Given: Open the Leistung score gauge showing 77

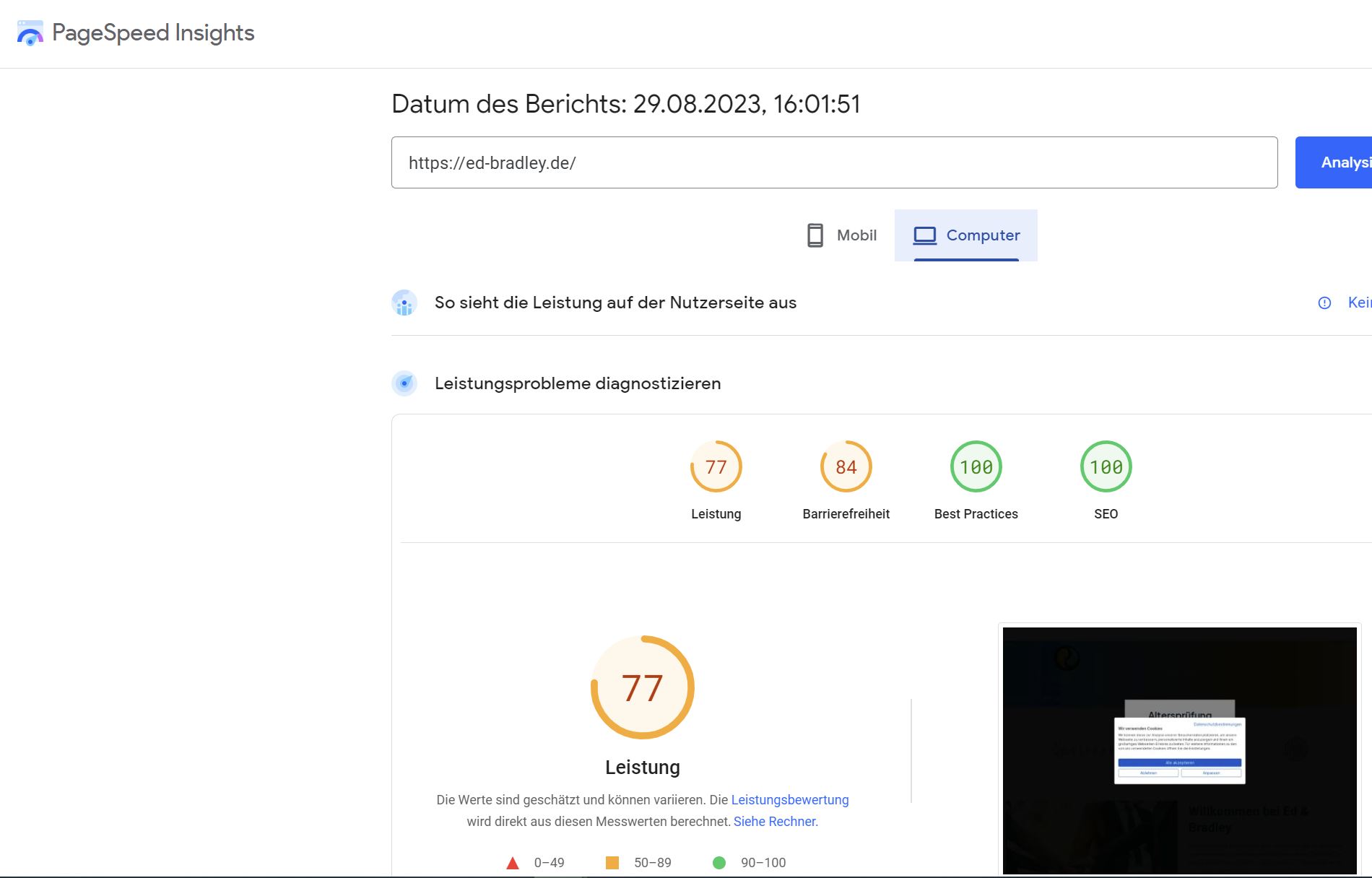Looking at the screenshot, I should click(716, 466).
